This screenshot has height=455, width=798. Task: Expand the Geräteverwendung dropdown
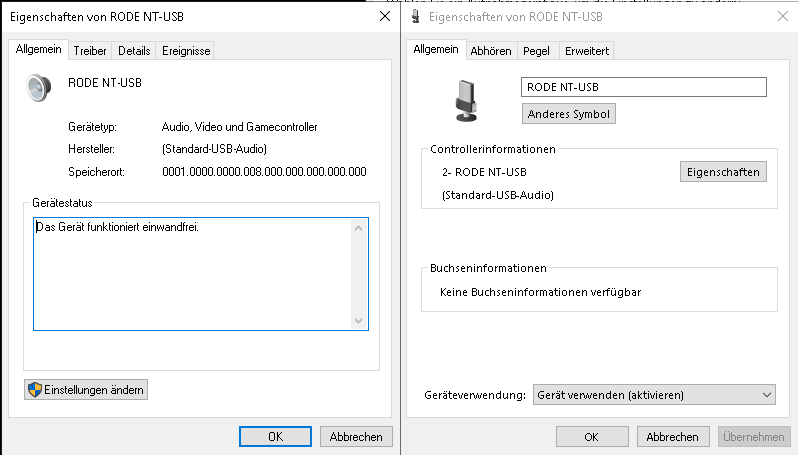pyautogui.click(x=654, y=395)
